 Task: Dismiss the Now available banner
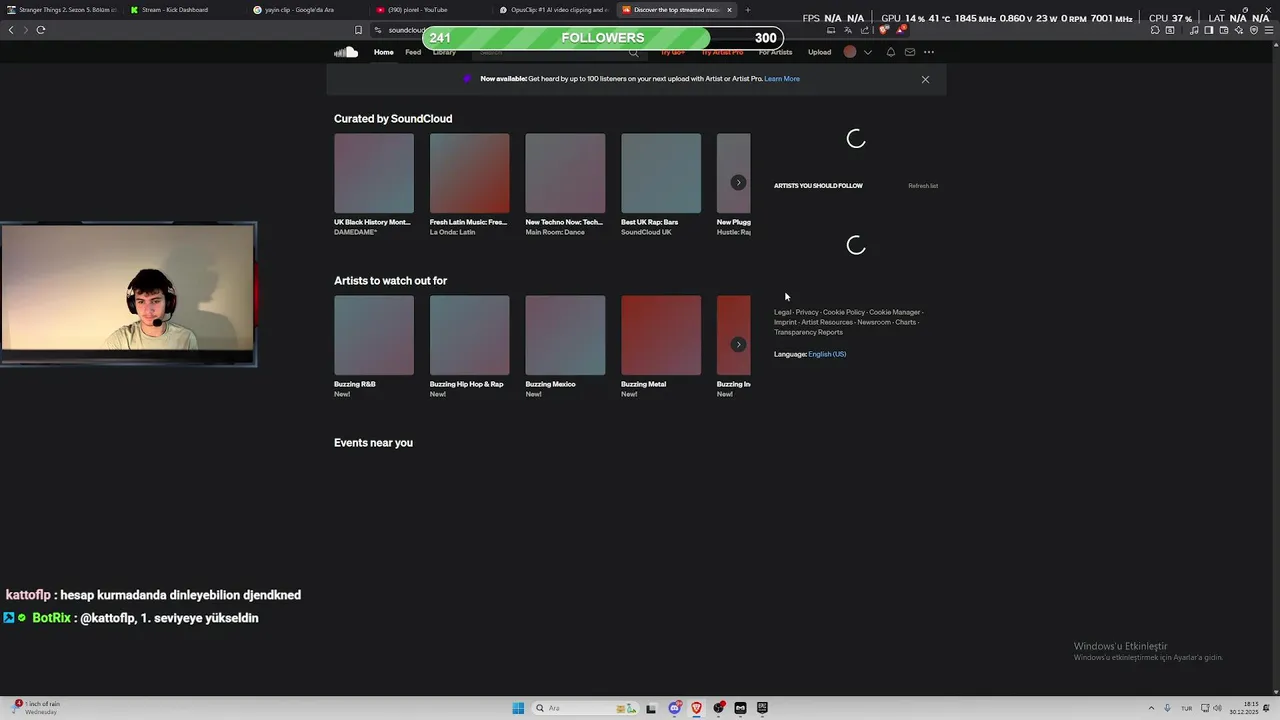coord(925,79)
